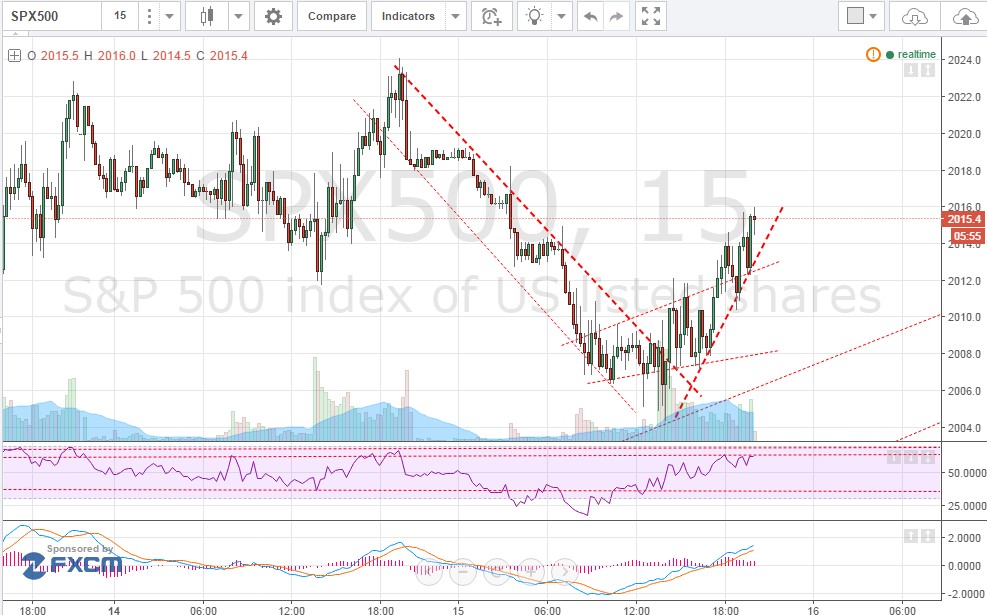Expand the lightbulb ideas dropdown arrow
987x615 pixels.
[561, 16]
